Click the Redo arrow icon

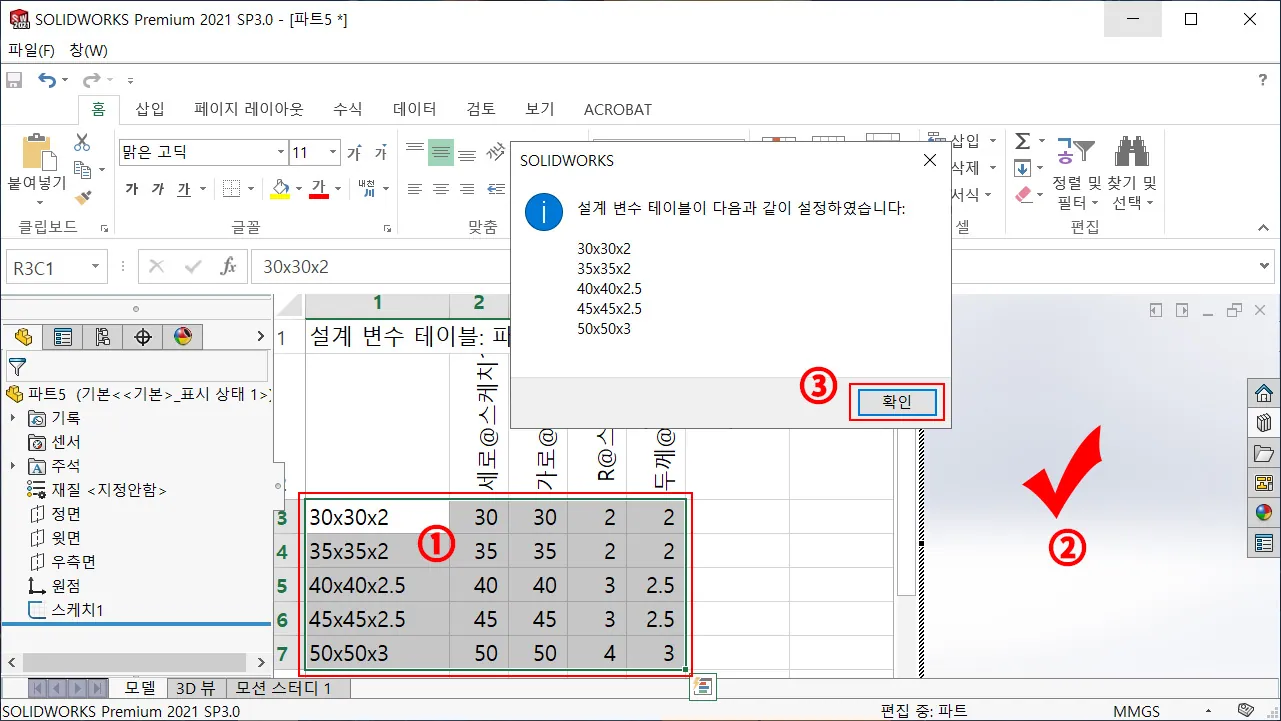(91, 80)
